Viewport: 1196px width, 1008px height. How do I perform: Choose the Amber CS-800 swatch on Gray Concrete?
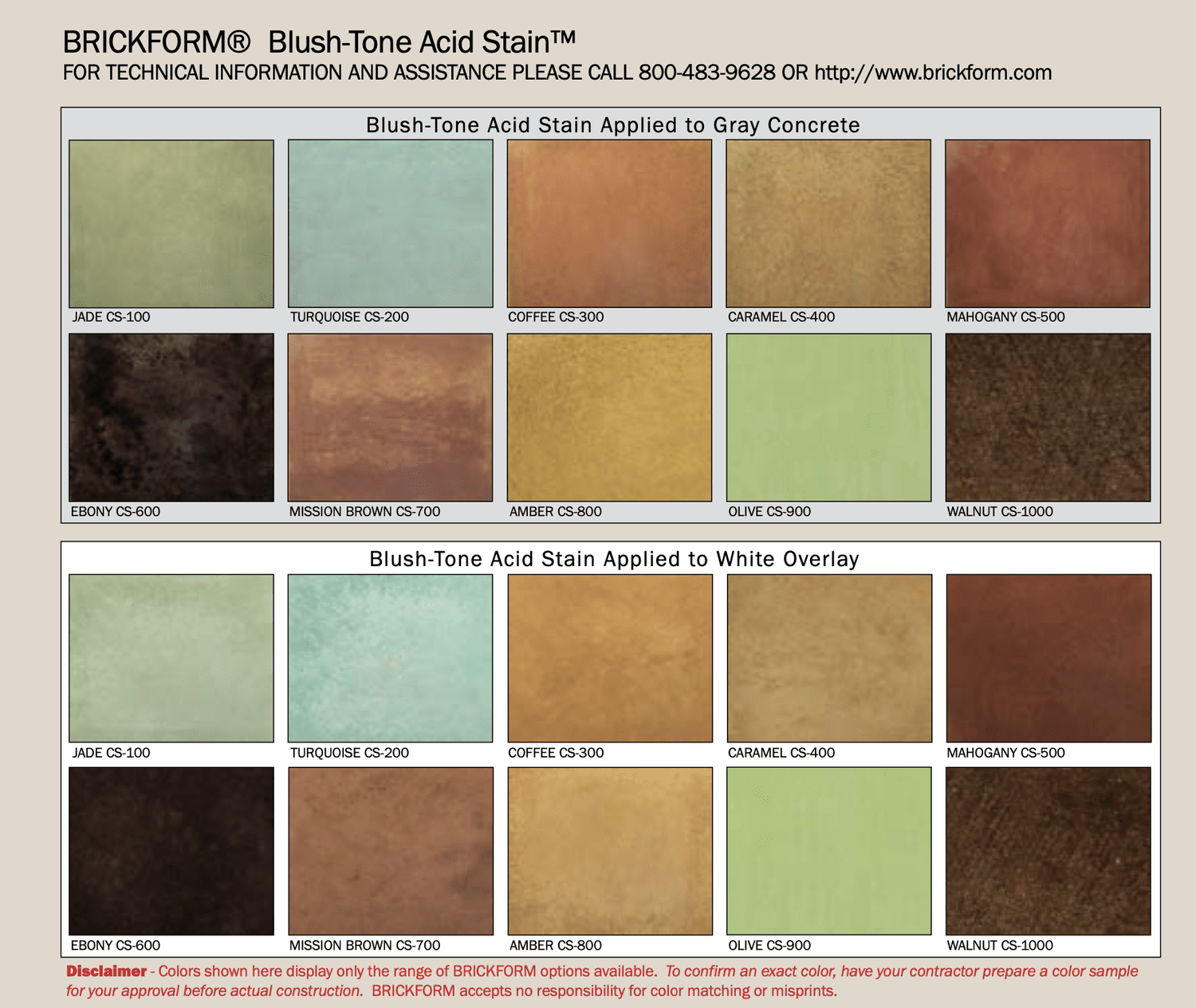(x=610, y=418)
